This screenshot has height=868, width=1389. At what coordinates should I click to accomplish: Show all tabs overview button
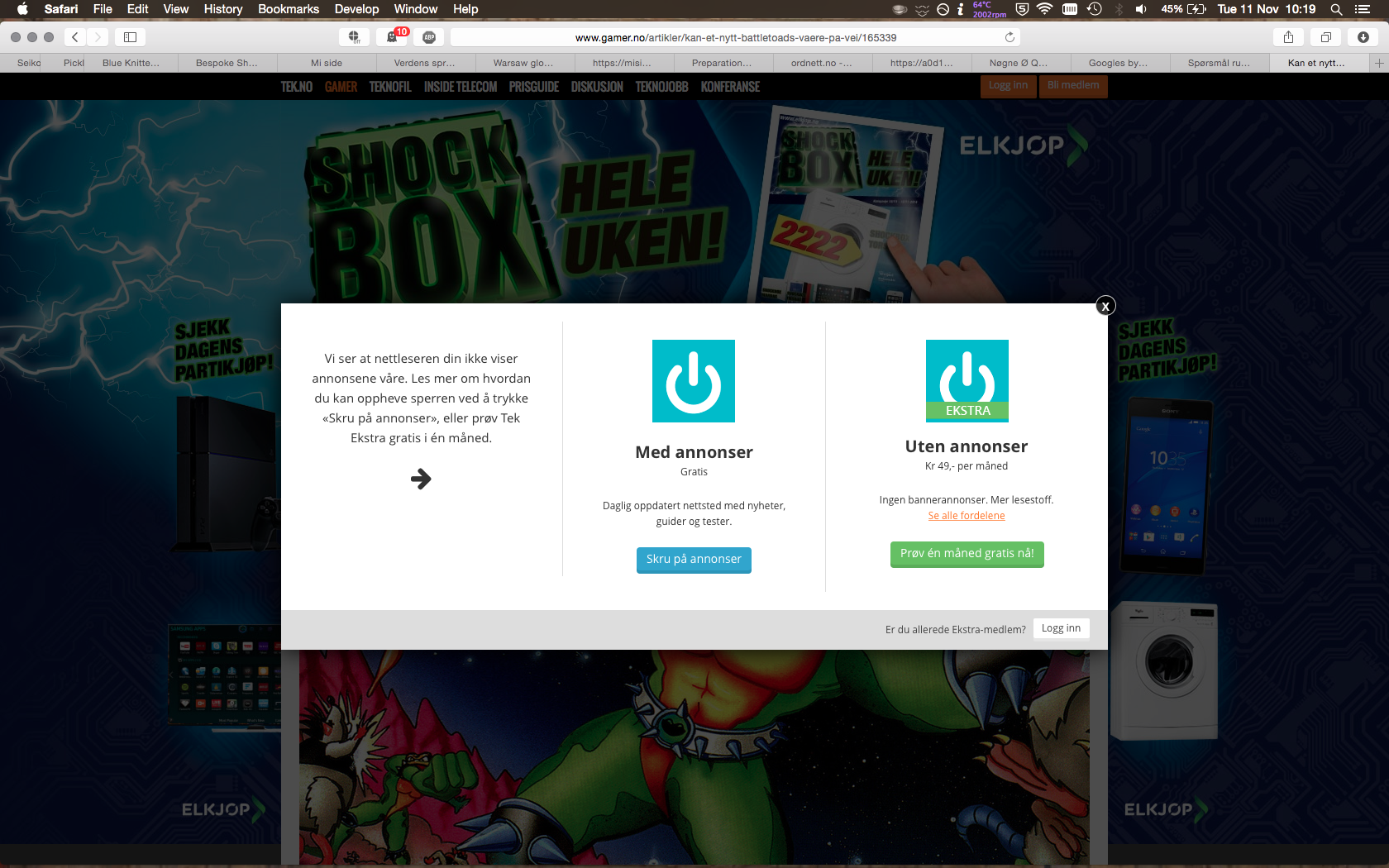click(x=1326, y=37)
